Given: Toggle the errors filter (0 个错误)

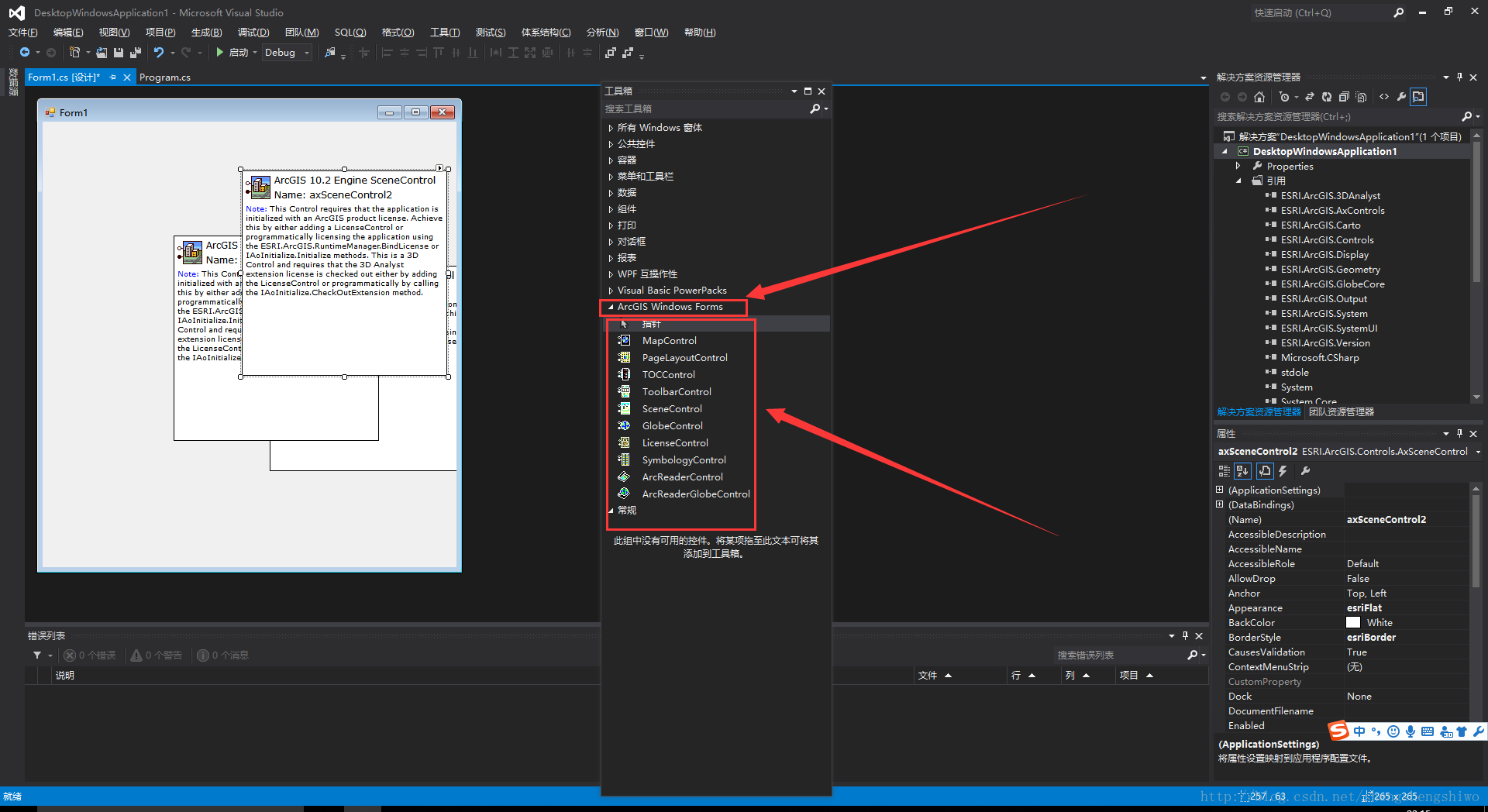Looking at the screenshot, I should pos(90,655).
